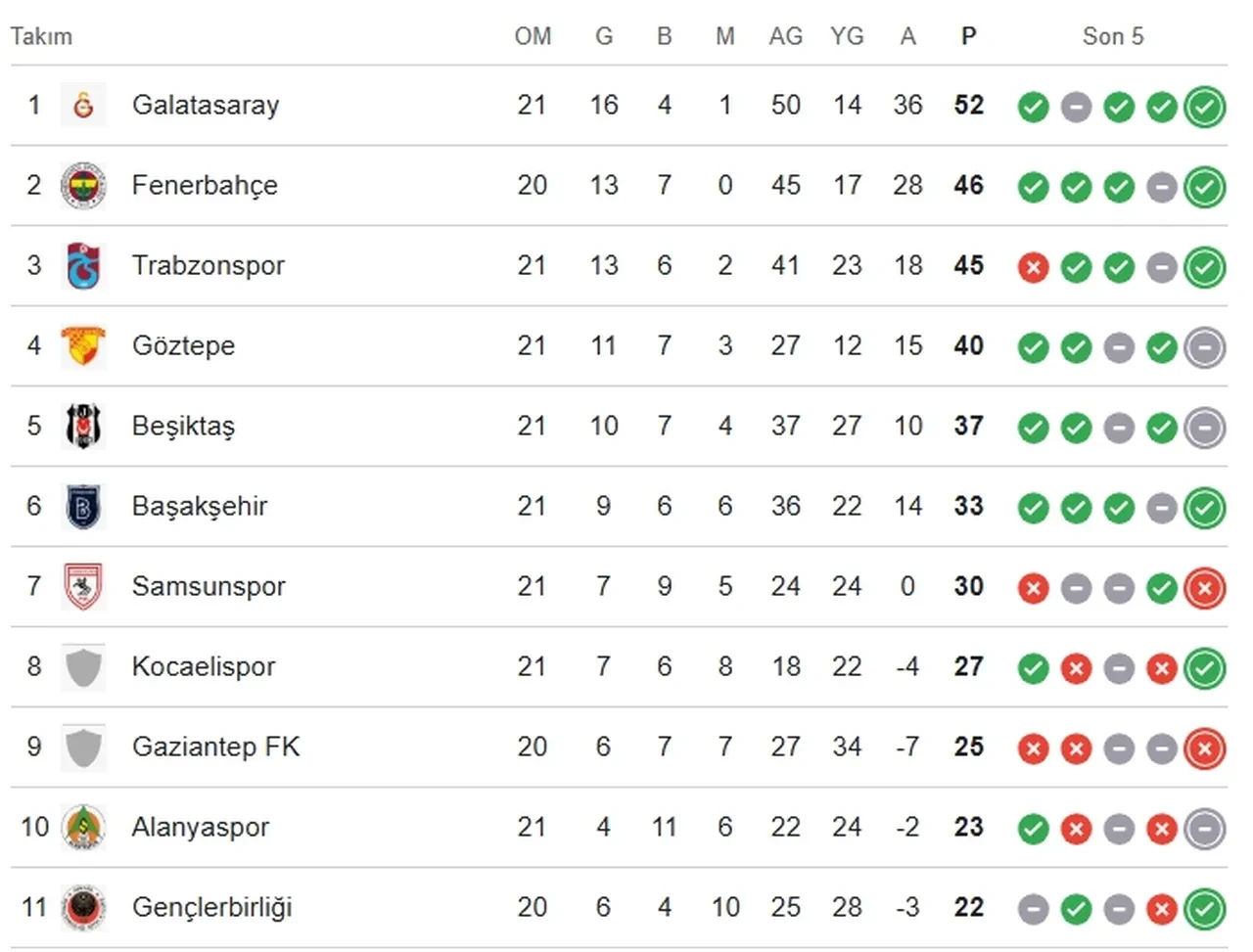Image resolution: width=1253 pixels, height=952 pixels.
Task: Click the Alanyaspor club crest
Action: [84, 827]
